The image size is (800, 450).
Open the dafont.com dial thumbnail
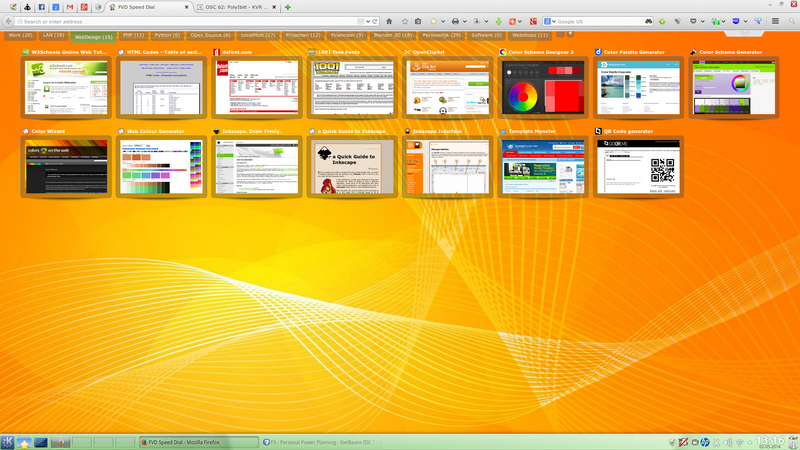click(x=257, y=87)
